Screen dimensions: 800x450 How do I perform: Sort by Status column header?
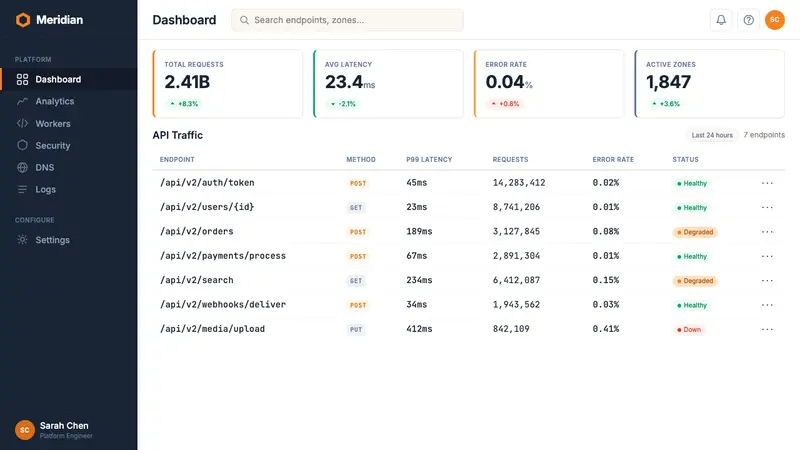[x=685, y=160]
